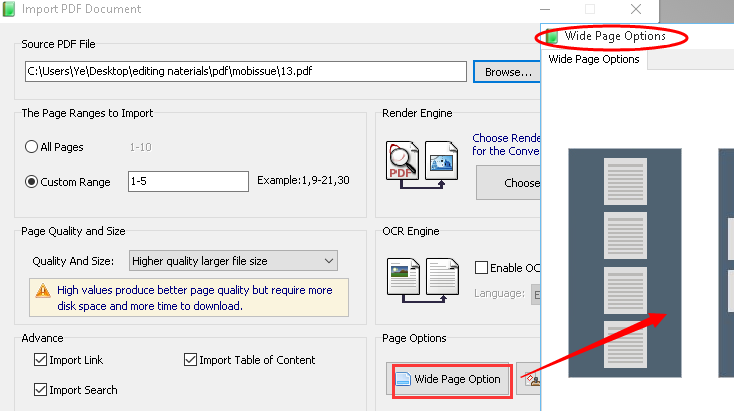This screenshot has width=734, height=411.
Task: Click the high values quality warning text
Action: [195, 298]
